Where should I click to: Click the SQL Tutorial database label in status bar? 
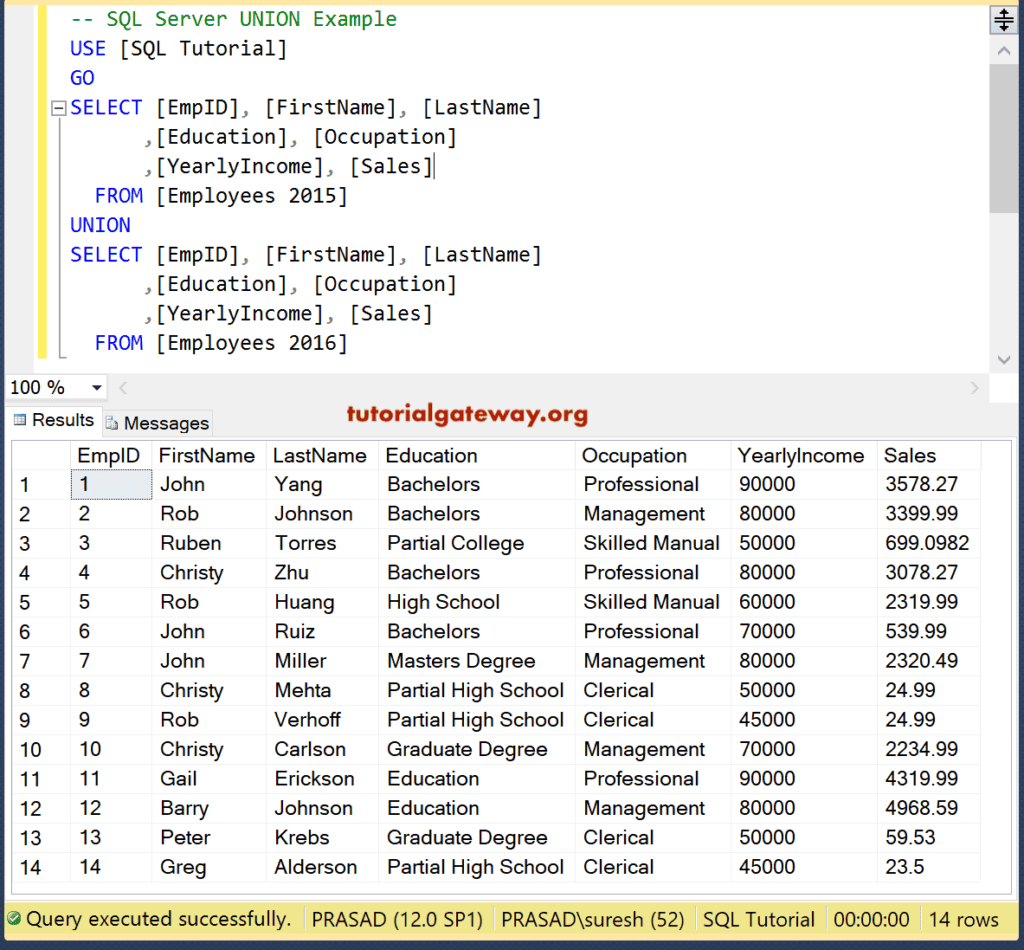759,918
